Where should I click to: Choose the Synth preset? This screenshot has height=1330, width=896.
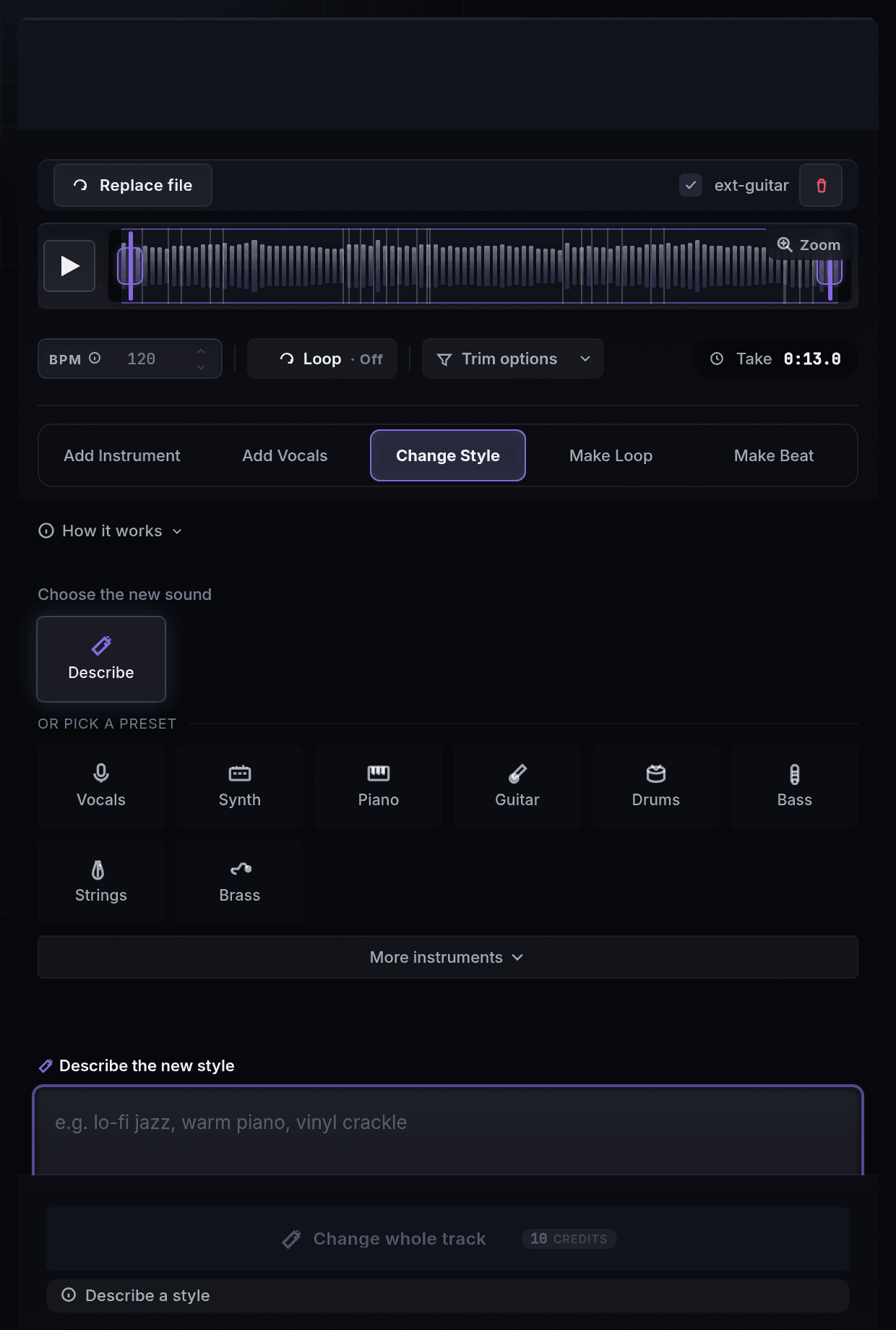coord(240,786)
